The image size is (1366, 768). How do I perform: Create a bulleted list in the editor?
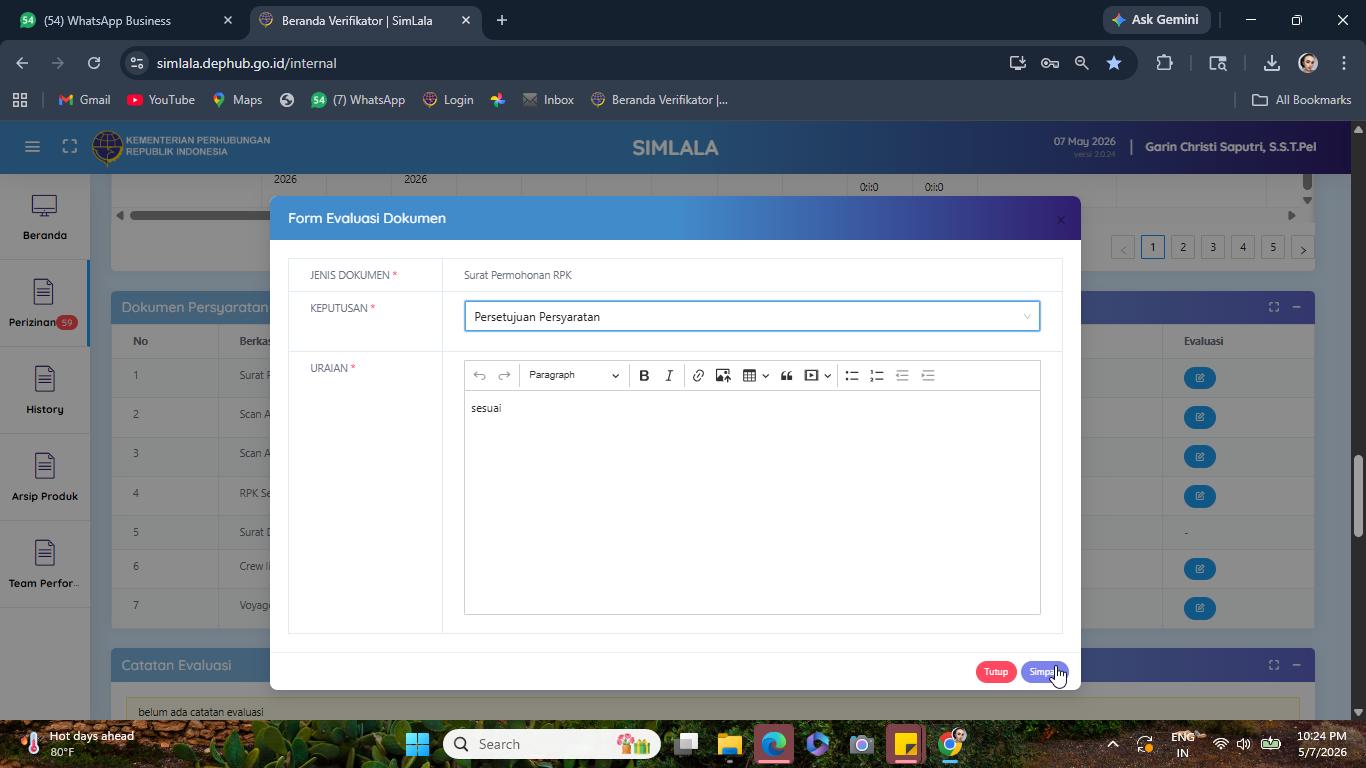point(852,375)
